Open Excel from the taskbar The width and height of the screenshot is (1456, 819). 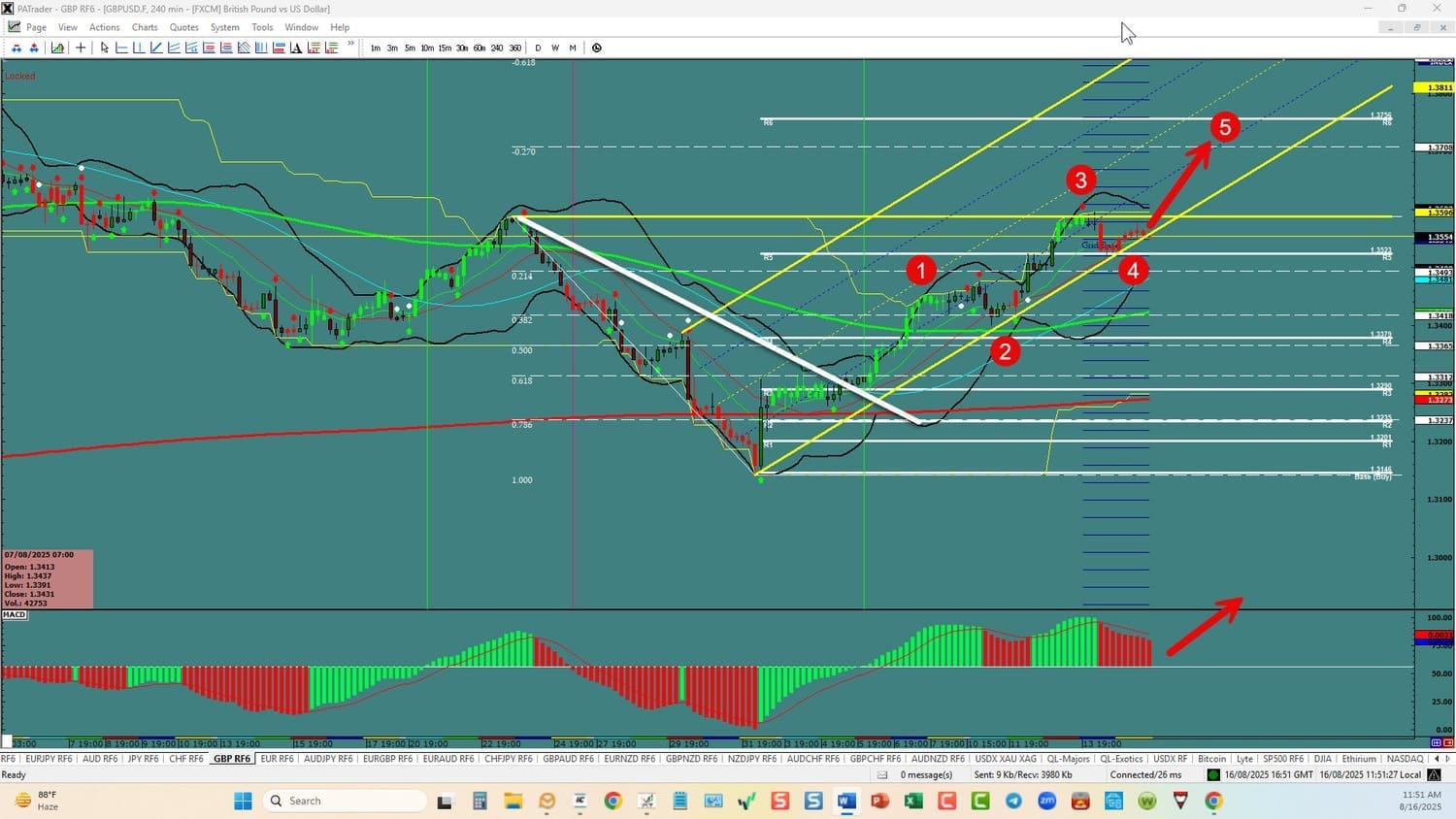913,801
